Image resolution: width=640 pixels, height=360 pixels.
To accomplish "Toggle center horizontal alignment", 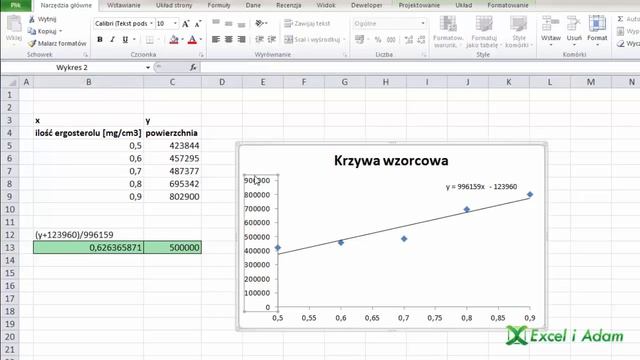I will point(229,40).
